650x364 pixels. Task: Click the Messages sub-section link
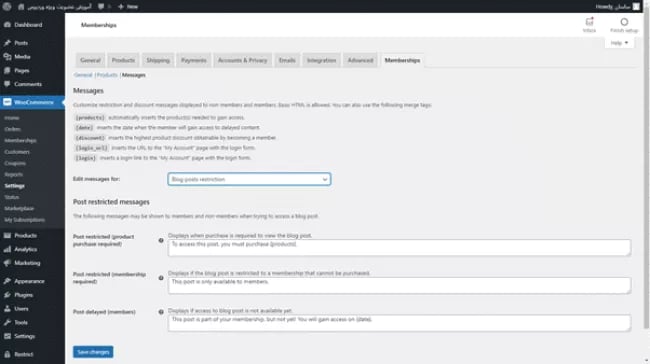point(133,75)
